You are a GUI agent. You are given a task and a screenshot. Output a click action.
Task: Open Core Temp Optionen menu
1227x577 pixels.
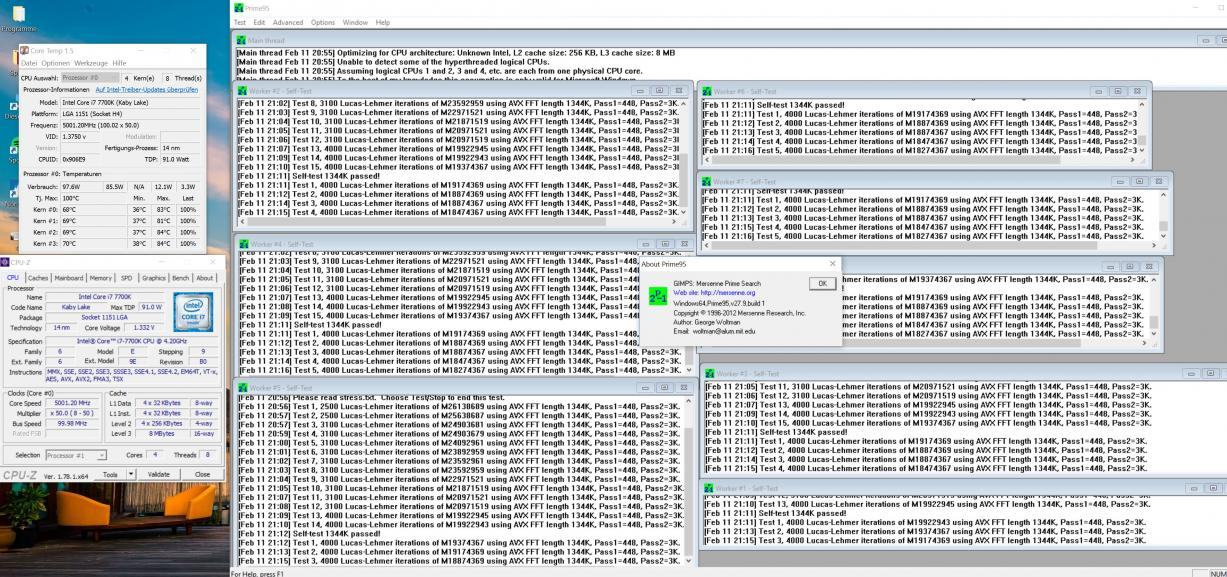[56, 63]
